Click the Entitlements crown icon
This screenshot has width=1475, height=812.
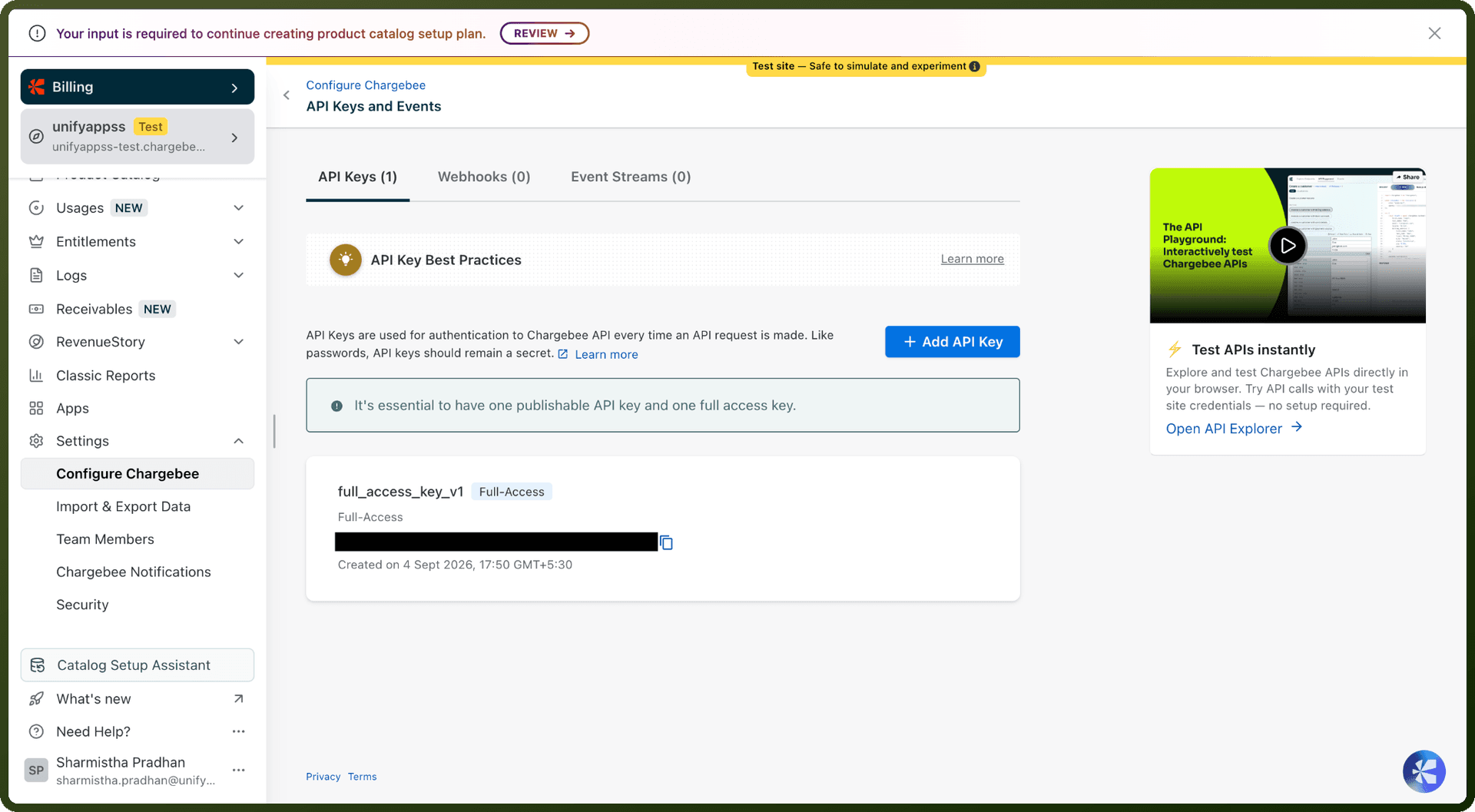36,242
